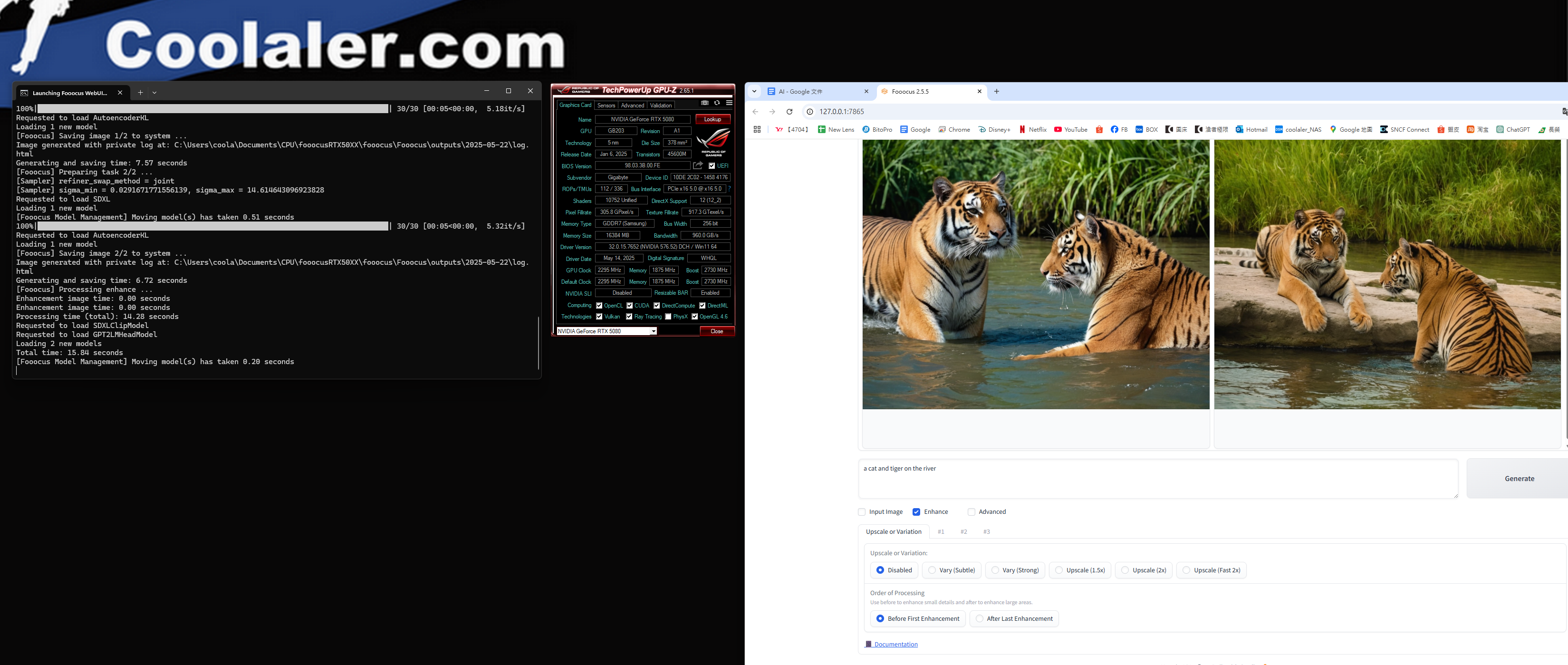Viewport: 1568px width, 665px height.
Task: Open a new terminal tab with plus
Action: click(140, 93)
